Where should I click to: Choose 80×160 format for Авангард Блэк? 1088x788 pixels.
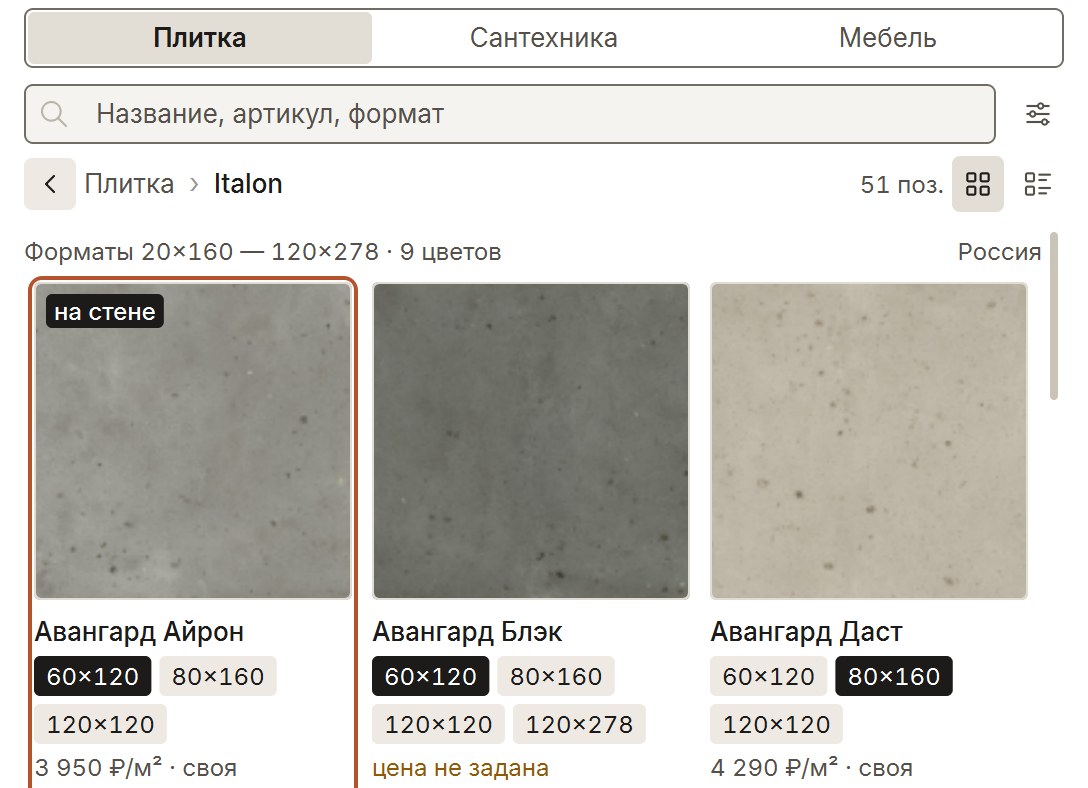556,676
